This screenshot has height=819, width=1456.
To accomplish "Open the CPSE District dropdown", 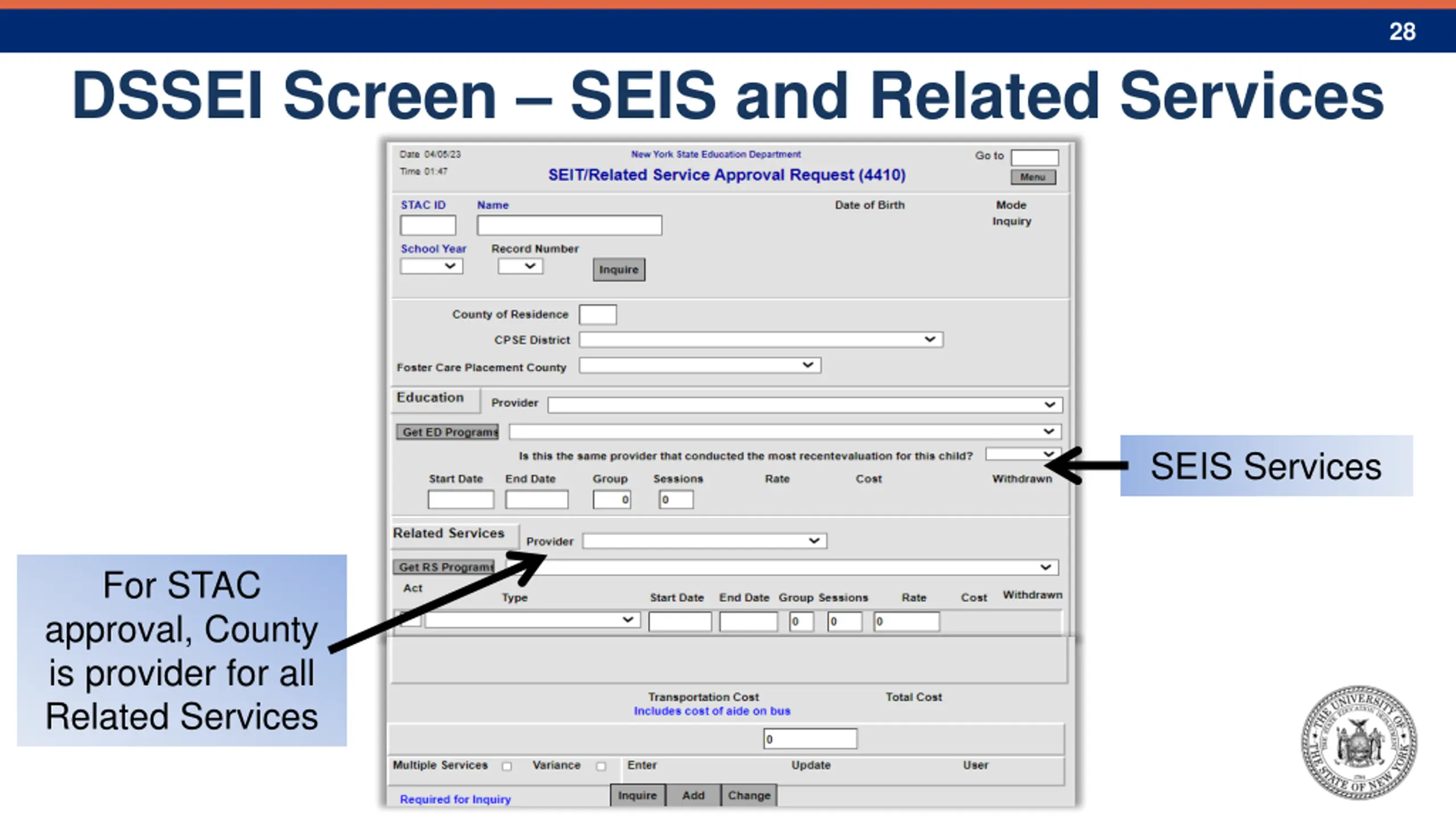I will tap(761, 340).
